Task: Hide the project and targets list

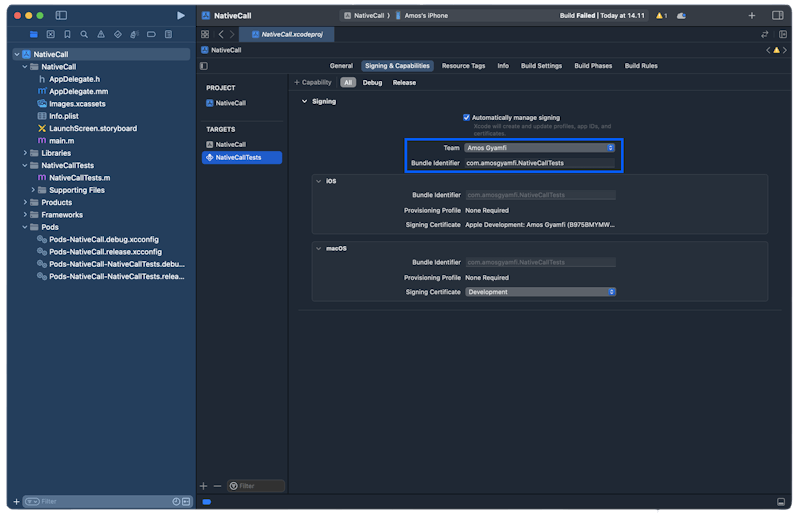Action: click(x=204, y=66)
